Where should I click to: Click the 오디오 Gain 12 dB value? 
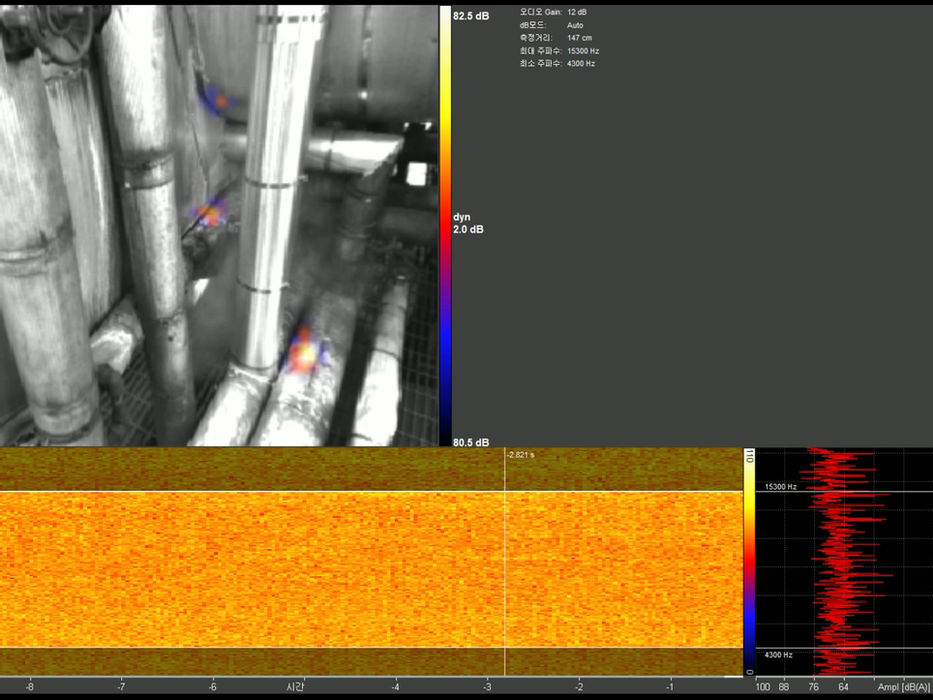pyautogui.click(x=577, y=12)
